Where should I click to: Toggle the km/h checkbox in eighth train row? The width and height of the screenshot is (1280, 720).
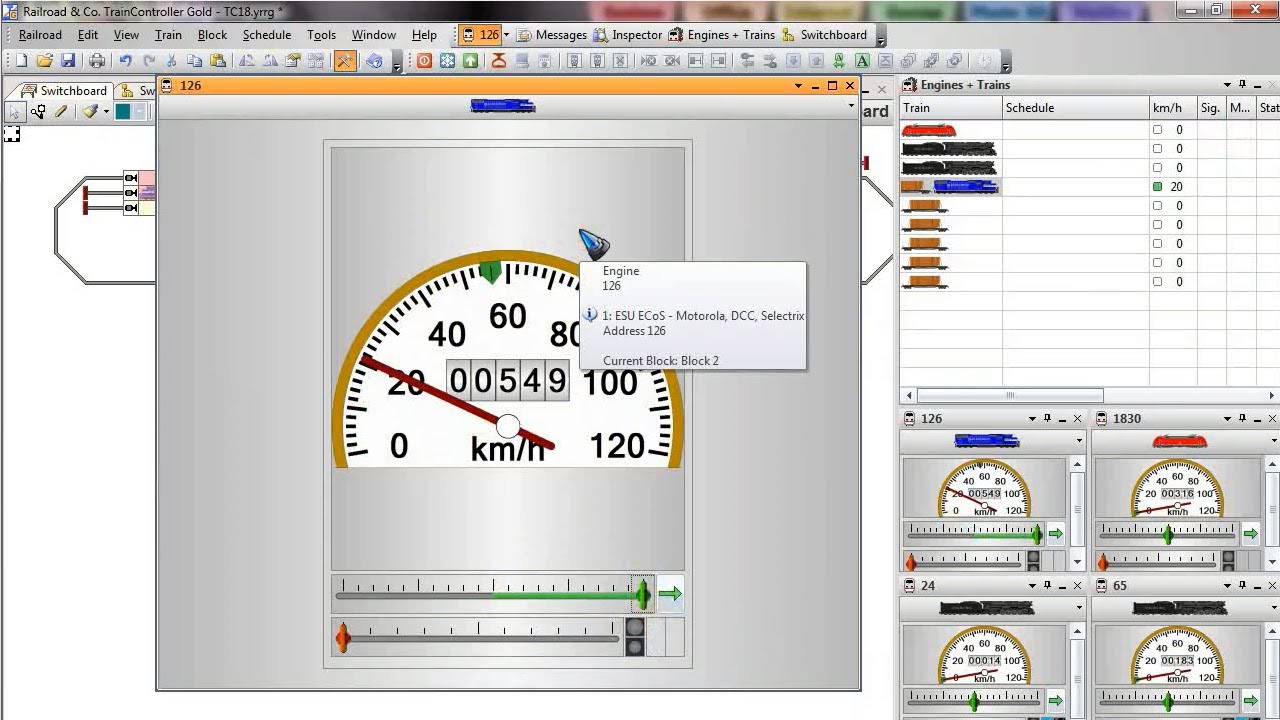pos(1158,263)
